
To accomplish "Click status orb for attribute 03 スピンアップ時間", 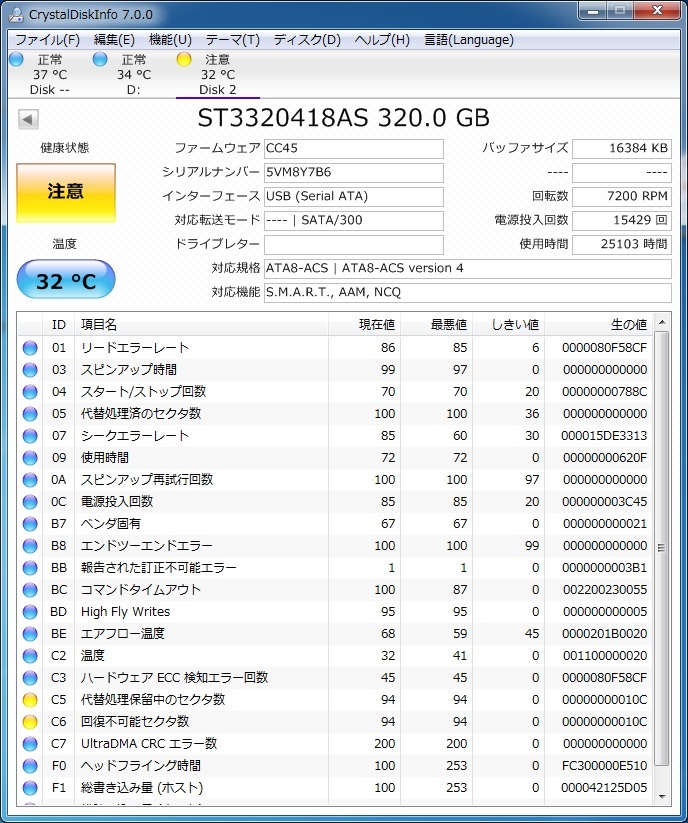I will [30, 370].
